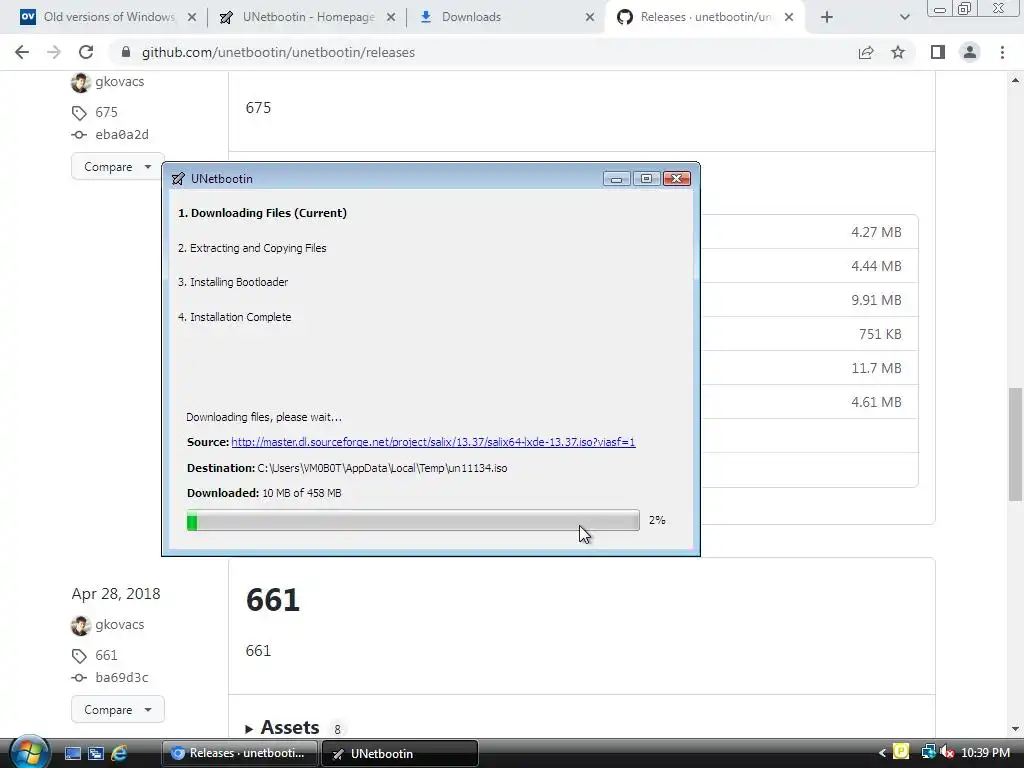Click step 1 Downloading Files (Current)
The image size is (1024, 768).
pos(263,213)
